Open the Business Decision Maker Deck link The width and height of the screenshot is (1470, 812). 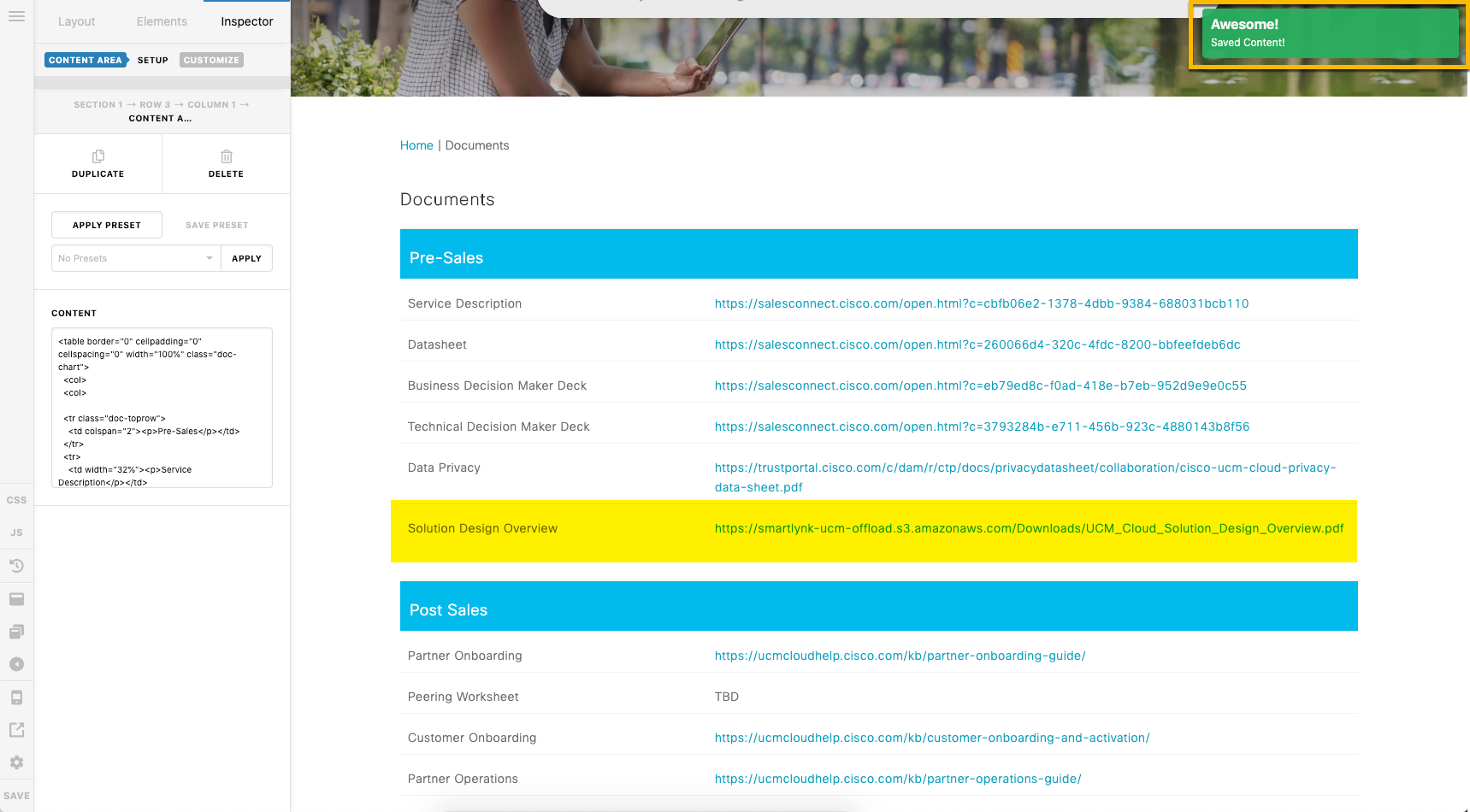[981, 385]
